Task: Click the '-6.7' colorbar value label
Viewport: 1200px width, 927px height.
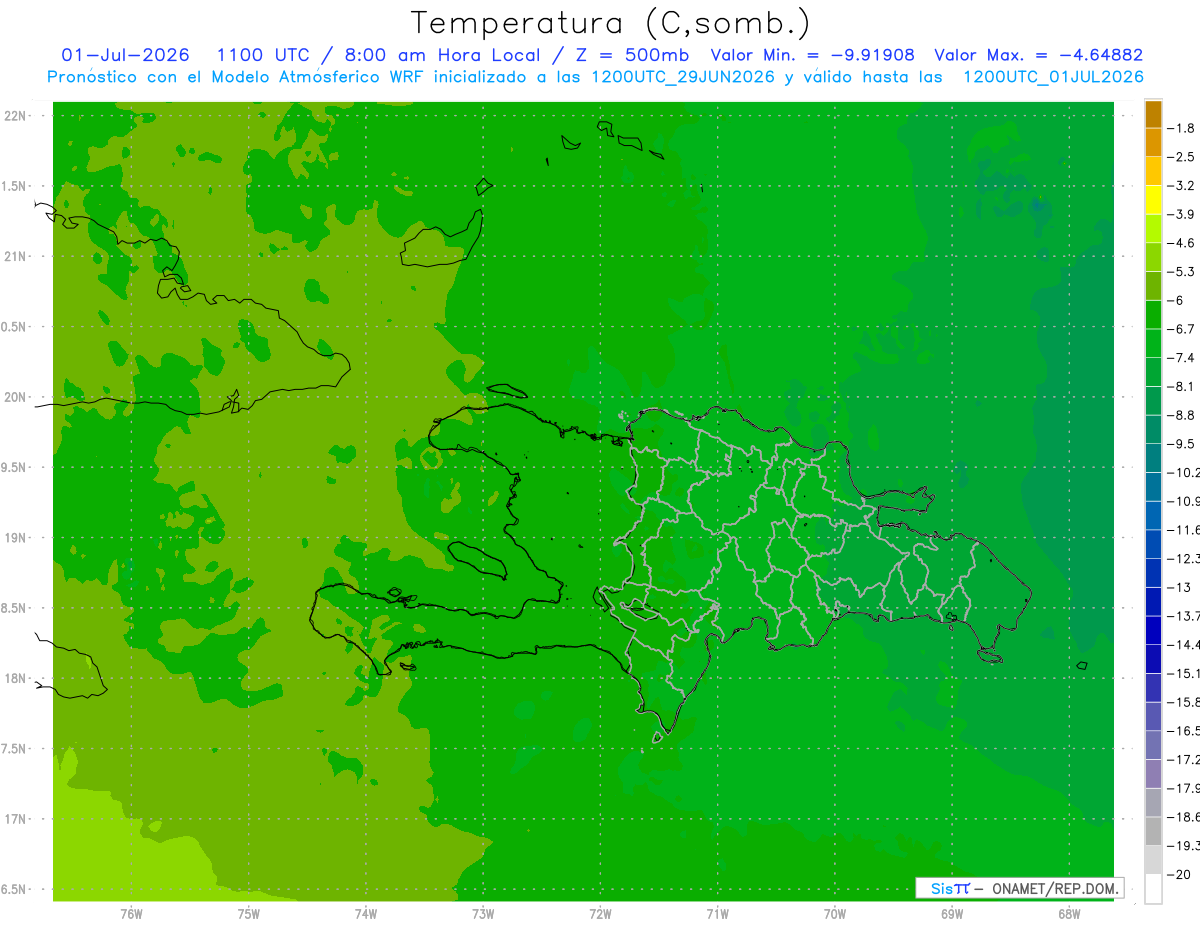Action: click(1181, 329)
